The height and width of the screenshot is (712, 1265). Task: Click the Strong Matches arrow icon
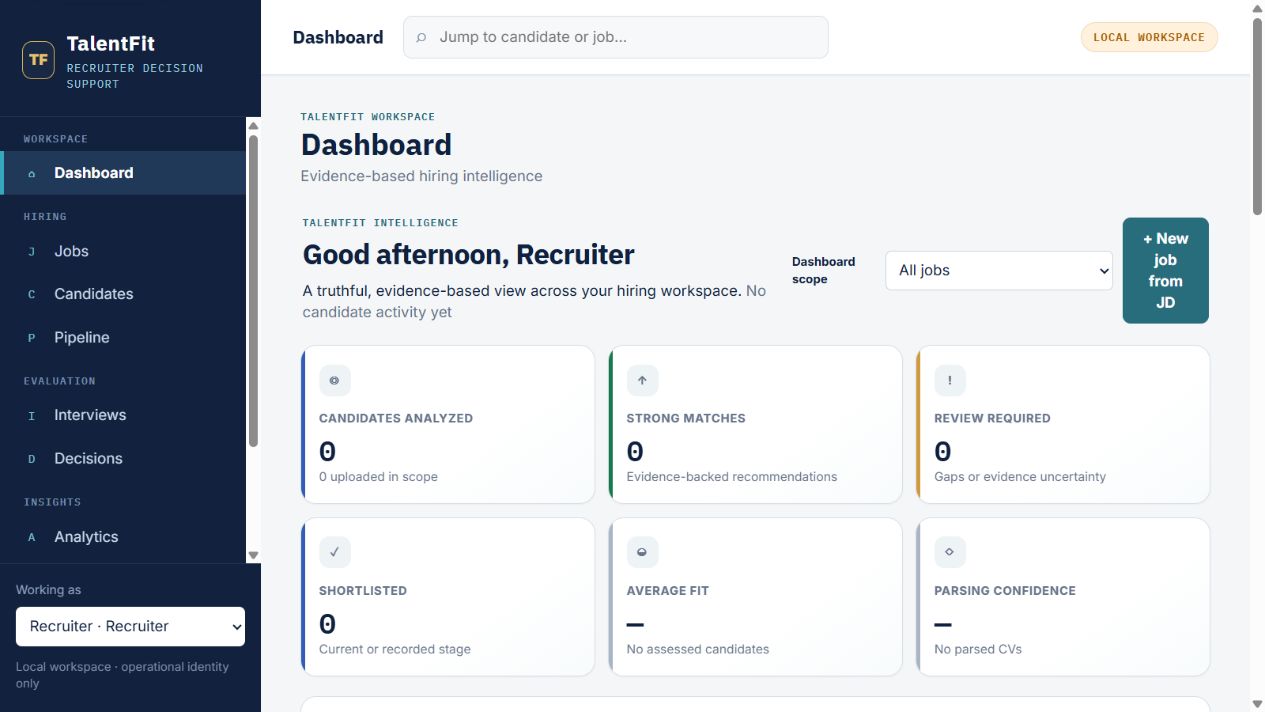[642, 380]
